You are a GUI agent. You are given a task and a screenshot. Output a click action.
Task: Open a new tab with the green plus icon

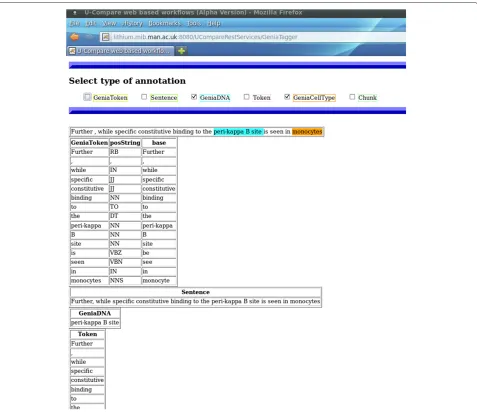(181, 51)
